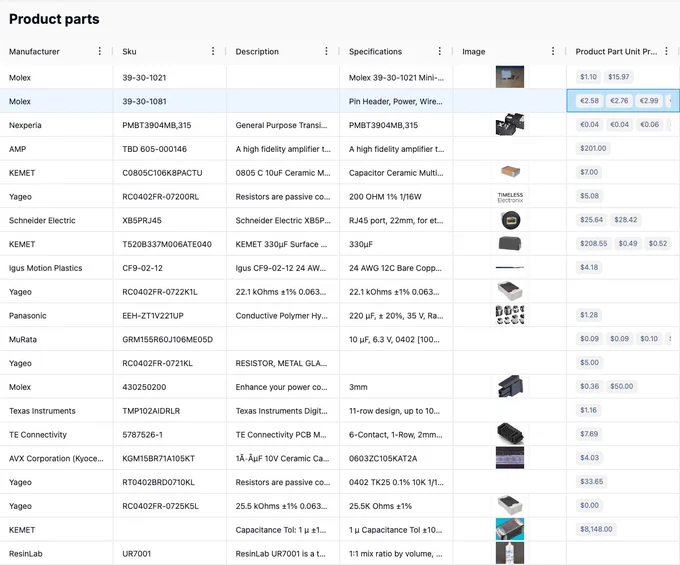680x565 pixels.
Task: Click the $1.10 price chip
Action: 588,77
